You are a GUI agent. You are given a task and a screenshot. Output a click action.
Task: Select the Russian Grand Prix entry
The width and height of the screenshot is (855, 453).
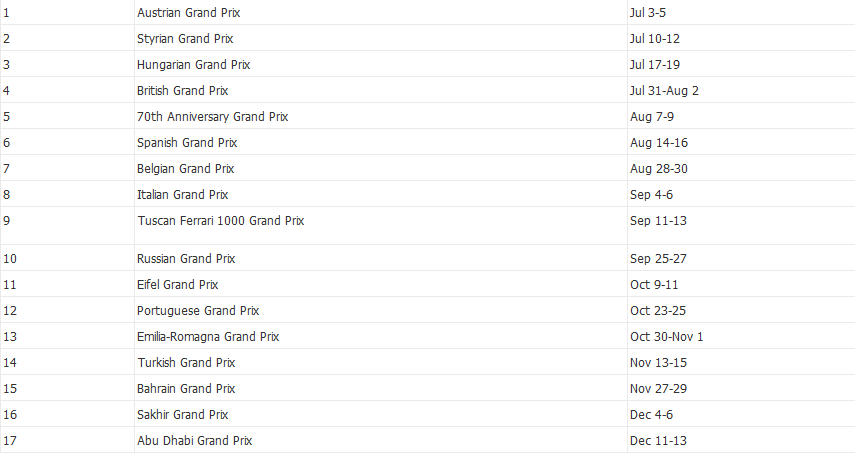(x=186, y=259)
